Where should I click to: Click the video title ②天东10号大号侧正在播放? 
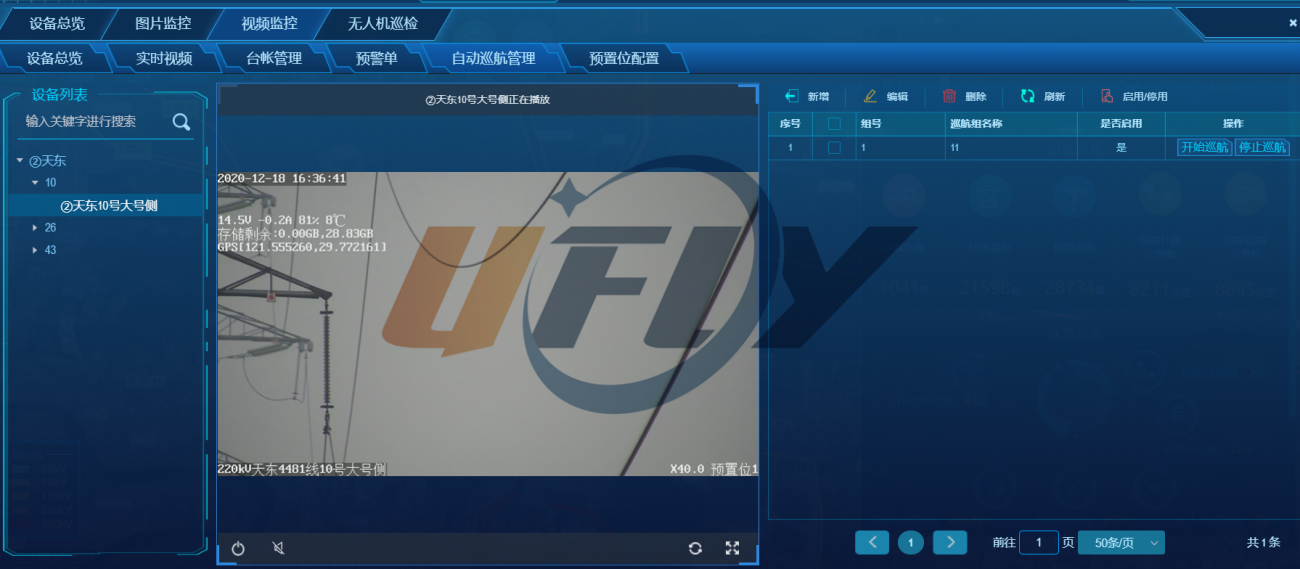click(x=488, y=100)
